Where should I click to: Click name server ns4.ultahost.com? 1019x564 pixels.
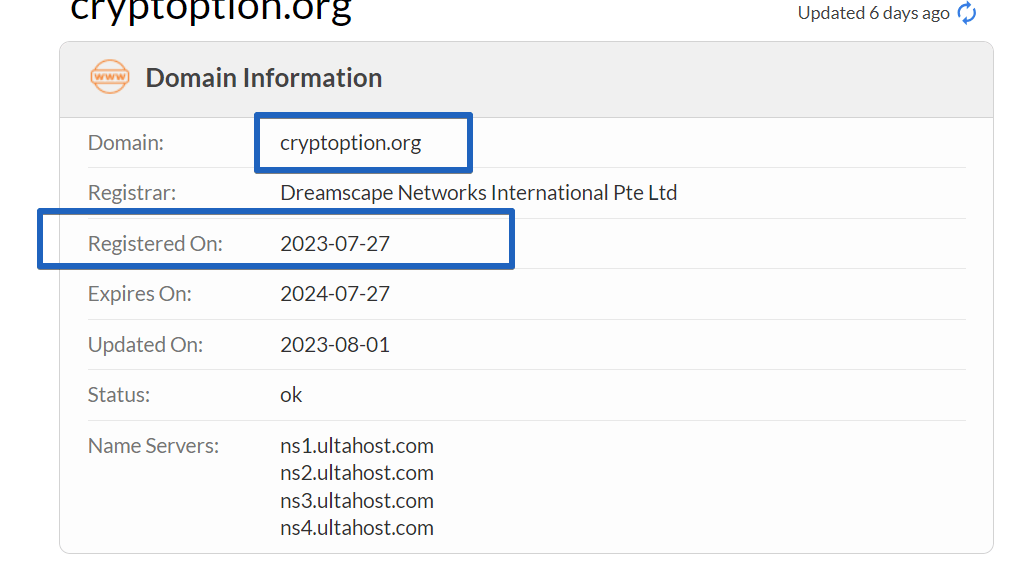click(x=357, y=528)
